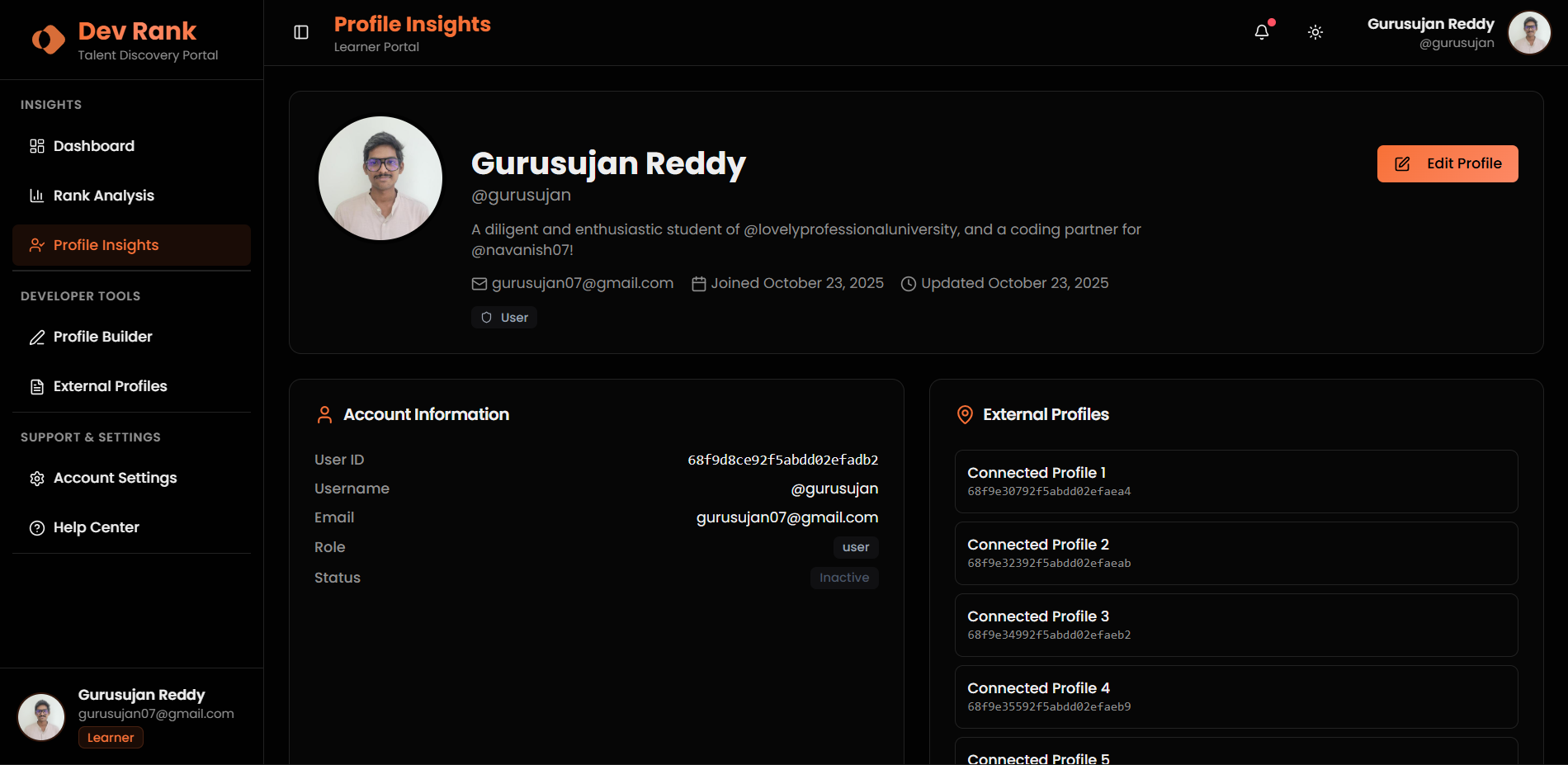Click the Joined October 23, 2025 text
This screenshot has width=1568, height=765.
[797, 283]
